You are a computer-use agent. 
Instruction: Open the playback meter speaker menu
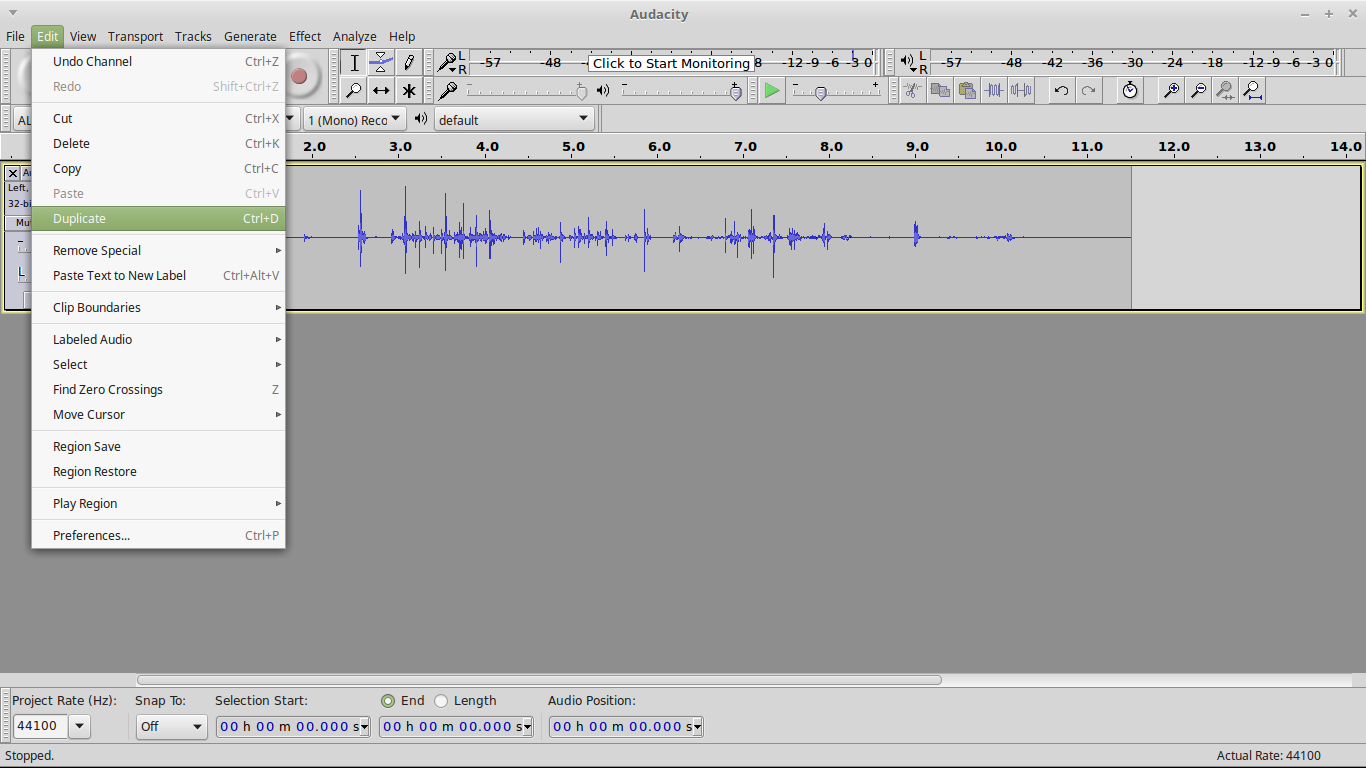908,63
